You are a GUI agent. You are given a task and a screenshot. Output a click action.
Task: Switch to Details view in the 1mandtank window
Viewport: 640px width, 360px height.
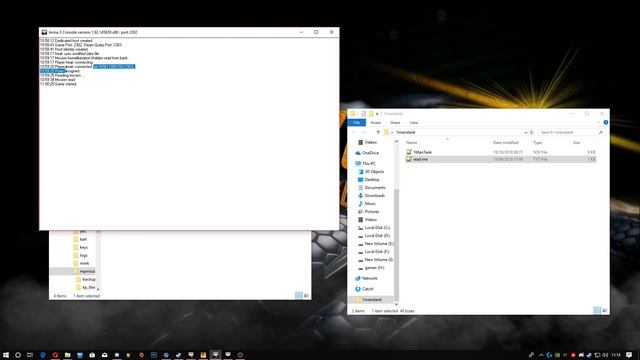point(597,311)
